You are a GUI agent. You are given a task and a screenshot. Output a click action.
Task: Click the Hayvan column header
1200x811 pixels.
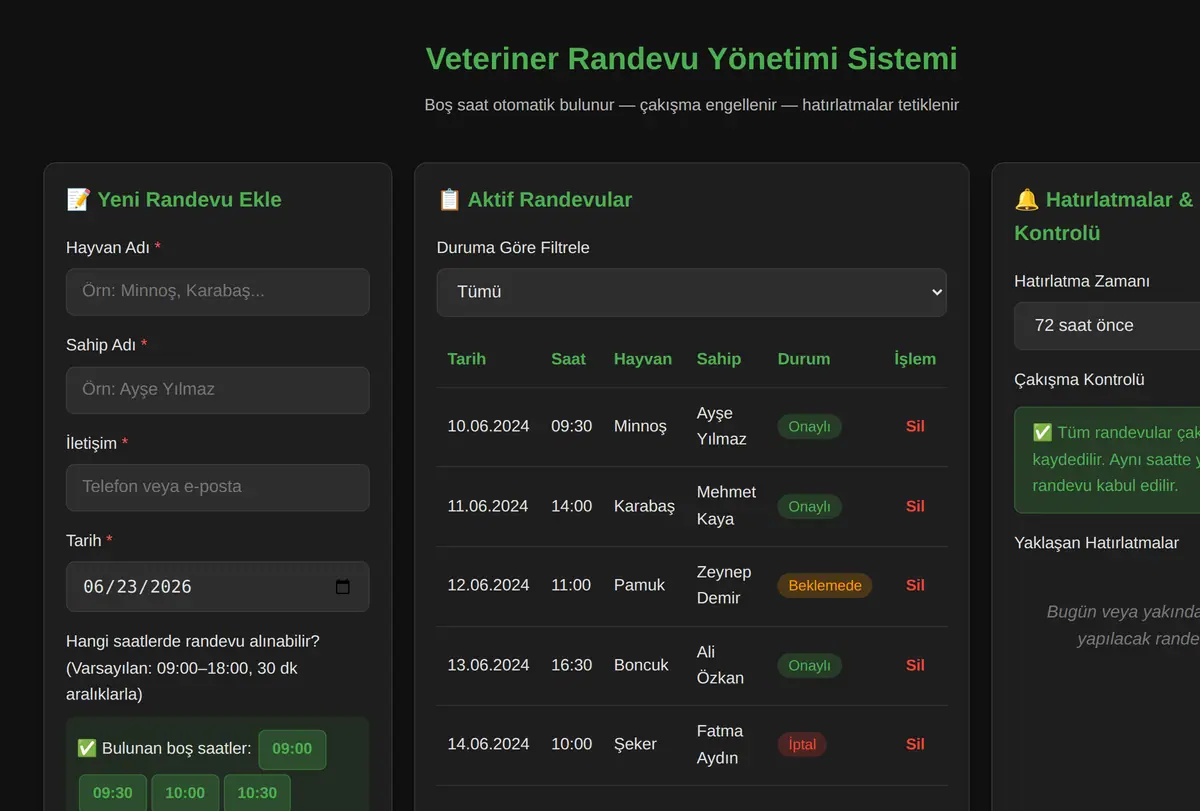pos(643,359)
